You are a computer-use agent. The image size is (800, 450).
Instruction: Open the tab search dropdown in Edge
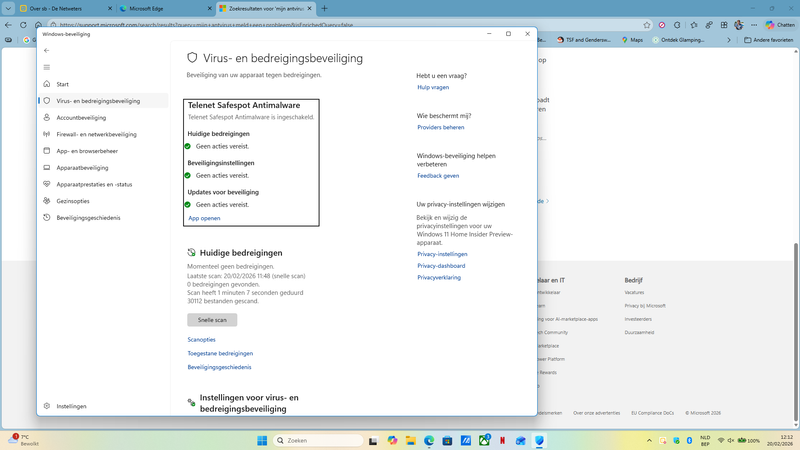click(x=8, y=9)
